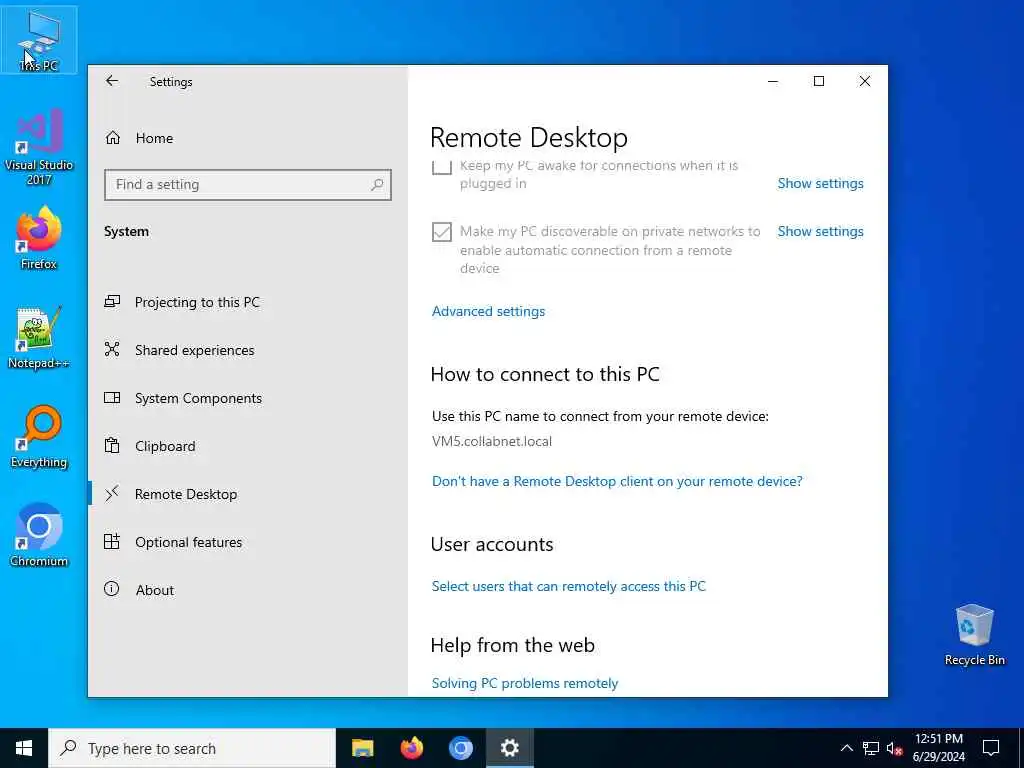Viewport: 1024px width, 768px height.
Task: Click the Shared experiences icon
Action: [112, 349]
